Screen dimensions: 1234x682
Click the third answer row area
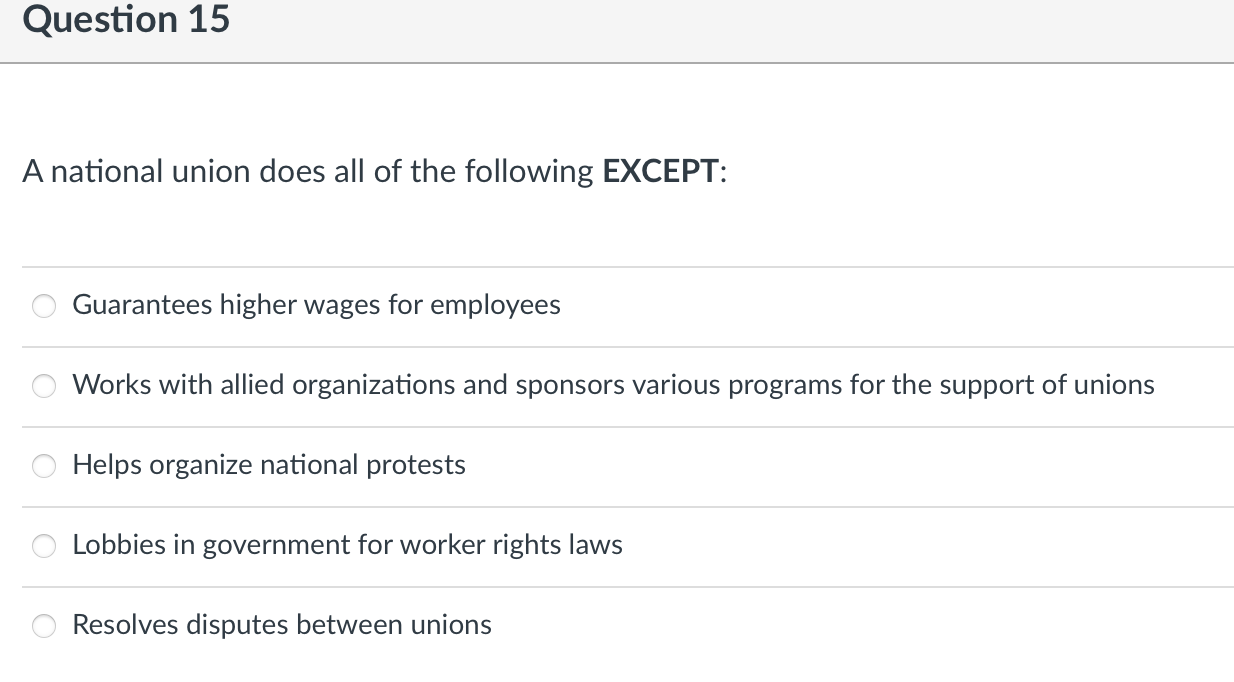tap(617, 465)
